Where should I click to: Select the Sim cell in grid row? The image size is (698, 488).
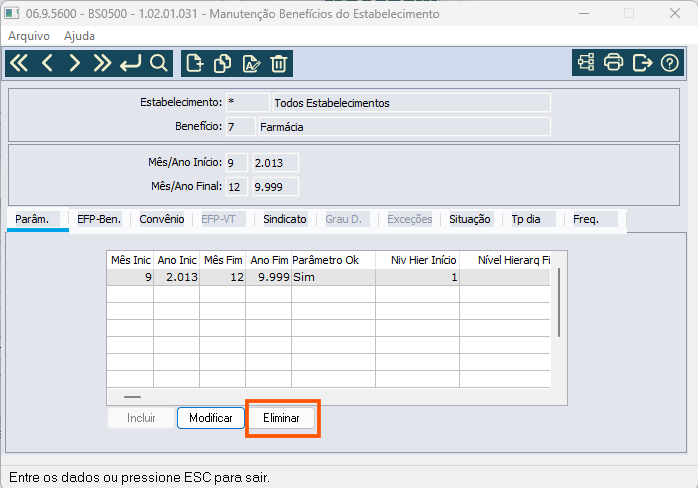click(x=333, y=277)
